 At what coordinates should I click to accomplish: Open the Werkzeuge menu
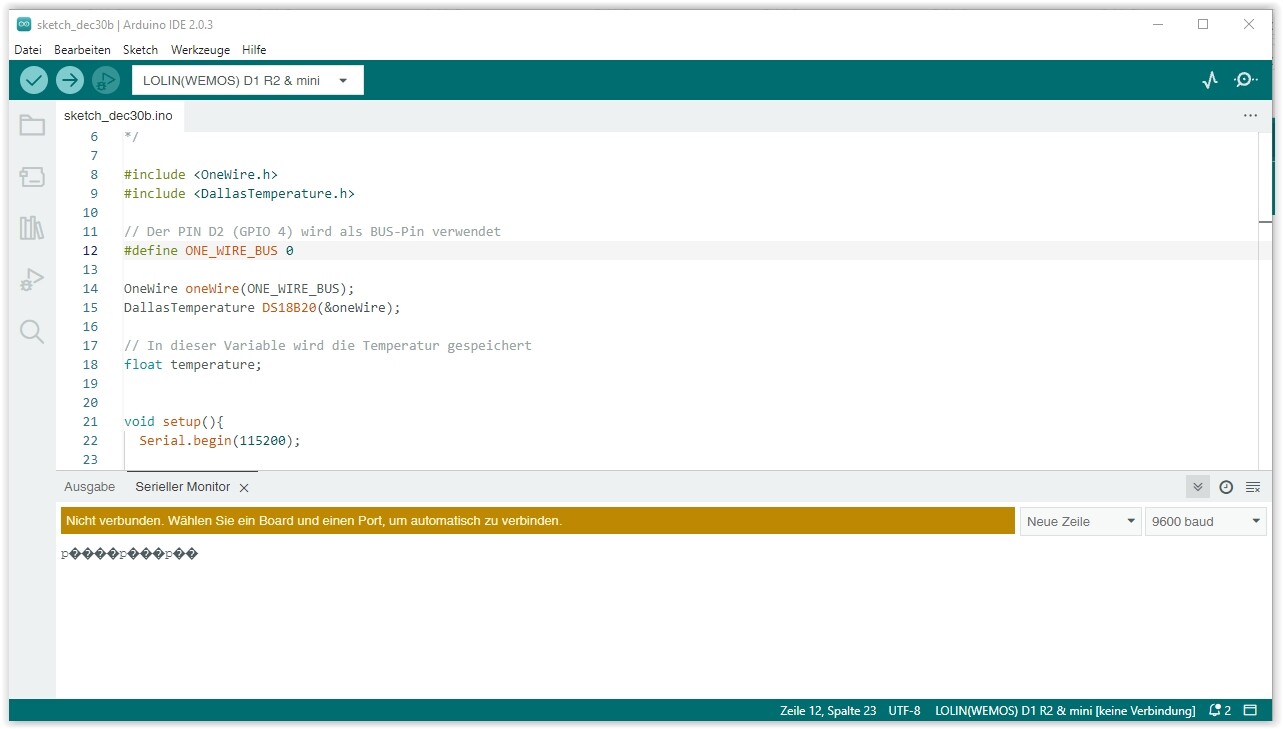point(200,50)
